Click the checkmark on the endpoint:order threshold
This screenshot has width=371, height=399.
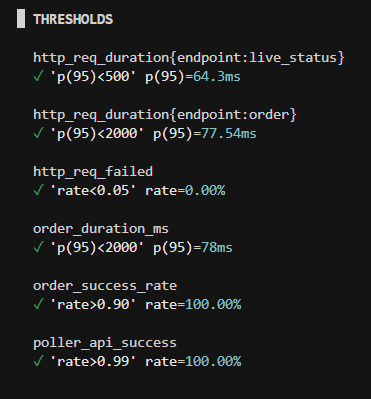pyautogui.click(x=38, y=134)
